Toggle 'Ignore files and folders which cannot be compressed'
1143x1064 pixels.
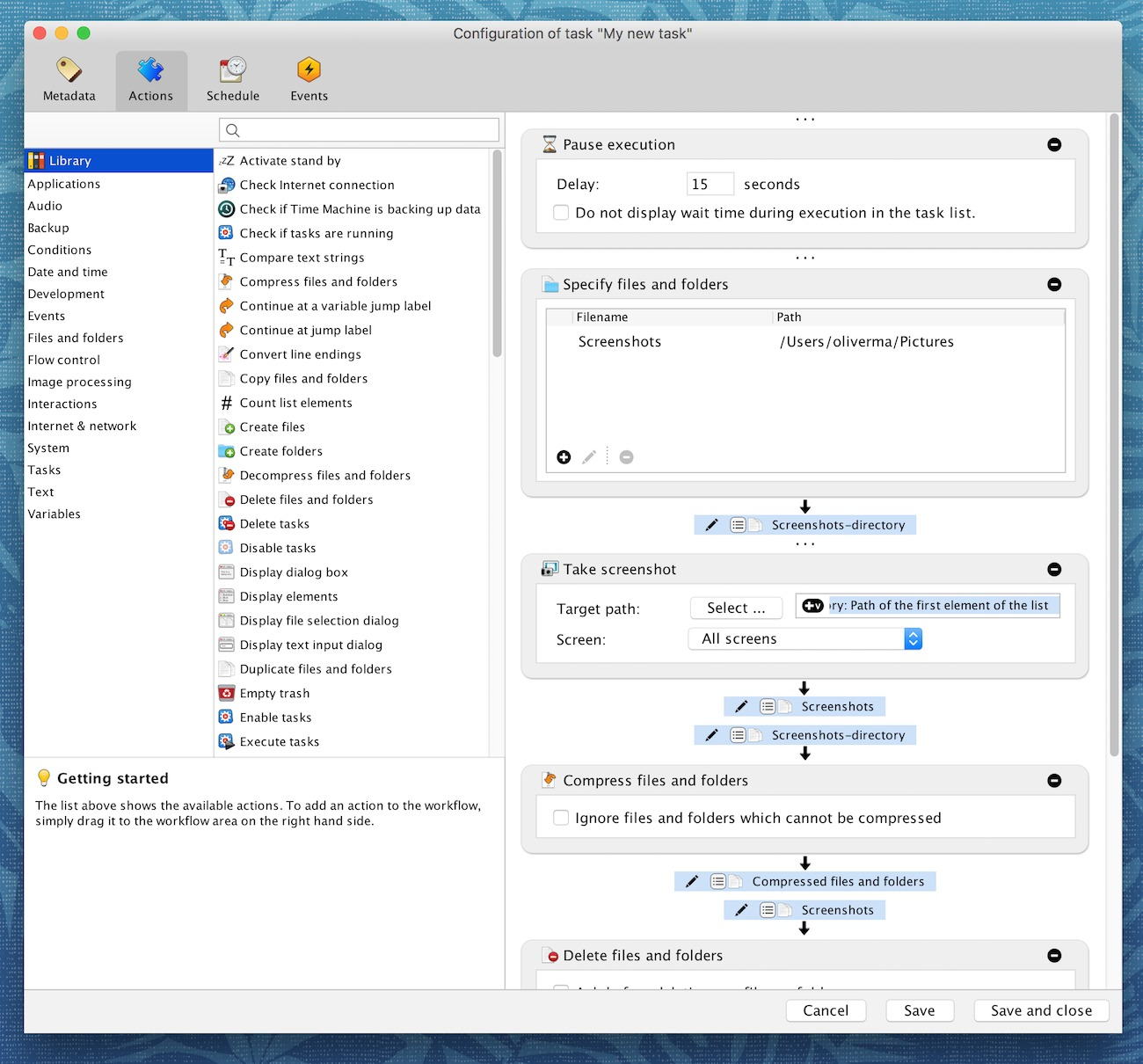[x=561, y=818]
